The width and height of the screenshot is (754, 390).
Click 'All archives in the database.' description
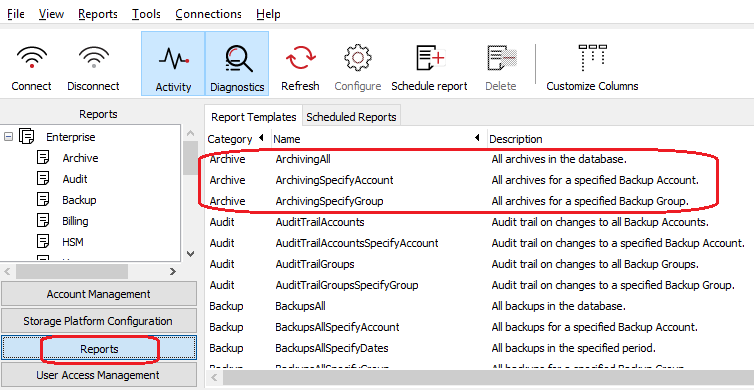tap(560, 159)
